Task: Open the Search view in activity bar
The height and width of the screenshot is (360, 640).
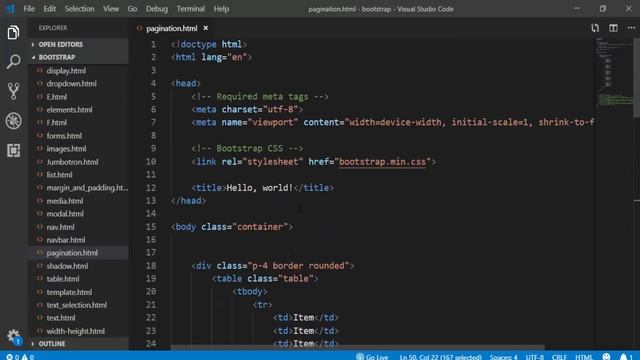Action: point(13,62)
